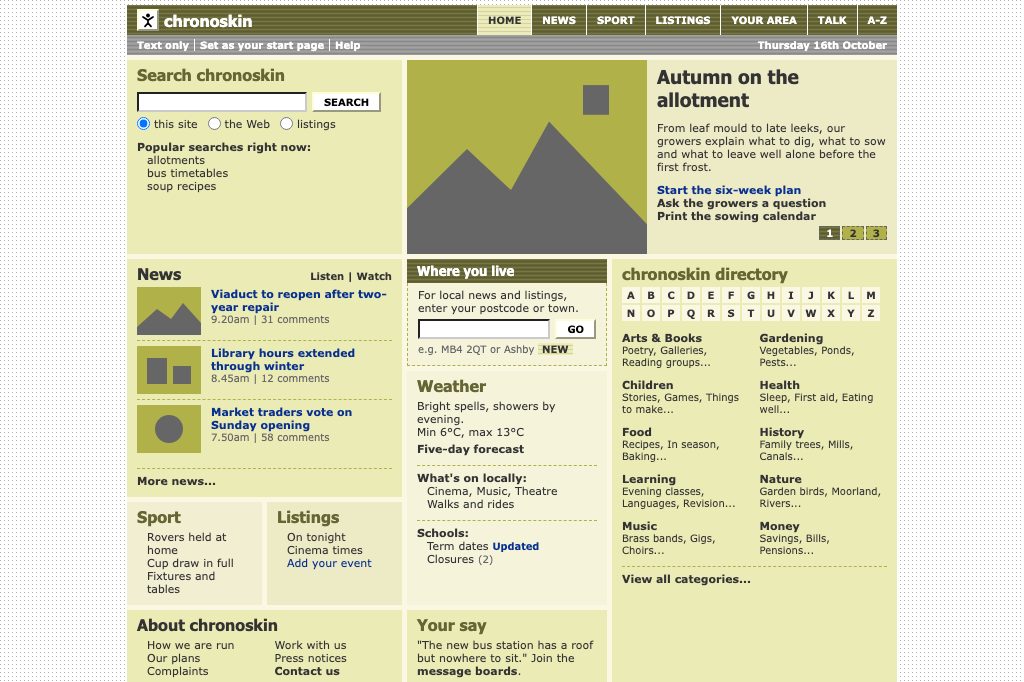Open the NEWS navigation tab

click(x=559, y=20)
